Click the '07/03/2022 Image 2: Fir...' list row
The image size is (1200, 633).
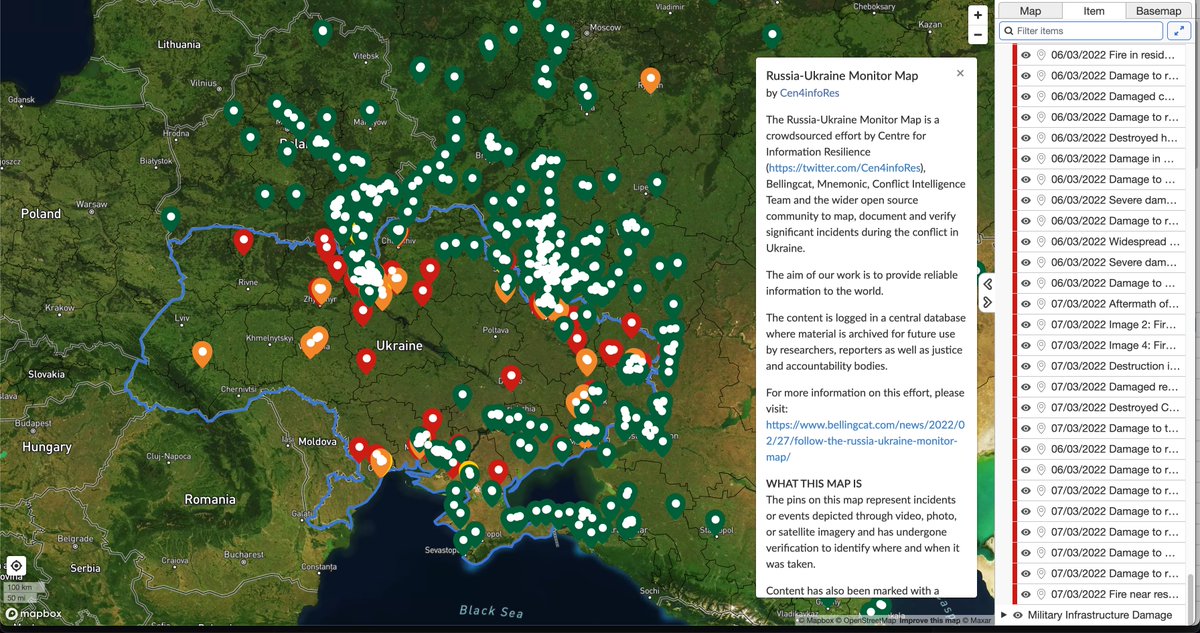[1102, 324]
